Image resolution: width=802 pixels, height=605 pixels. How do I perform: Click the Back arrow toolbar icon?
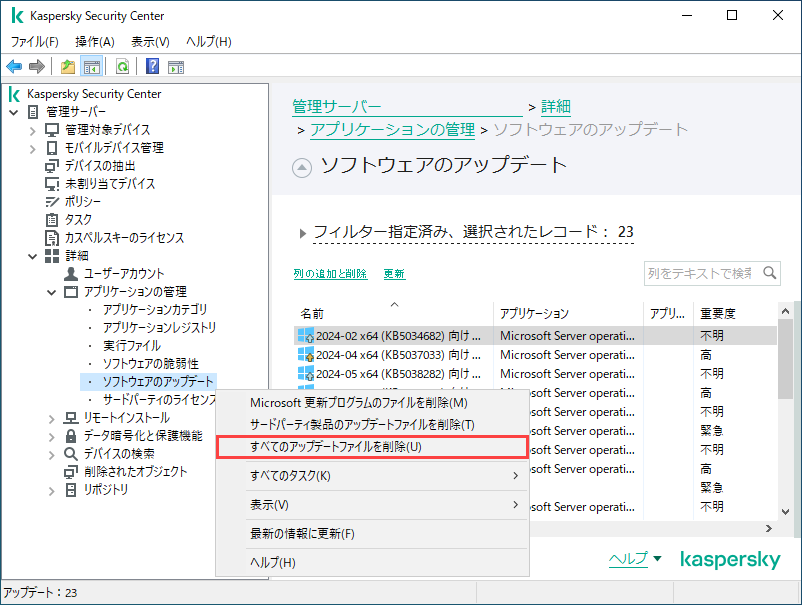coord(14,66)
